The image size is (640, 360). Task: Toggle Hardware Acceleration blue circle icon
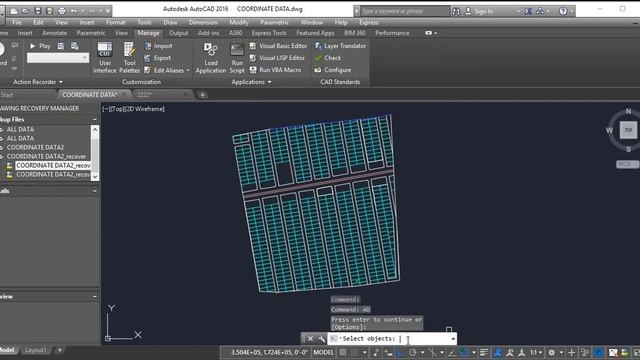(x=599, y=352)
